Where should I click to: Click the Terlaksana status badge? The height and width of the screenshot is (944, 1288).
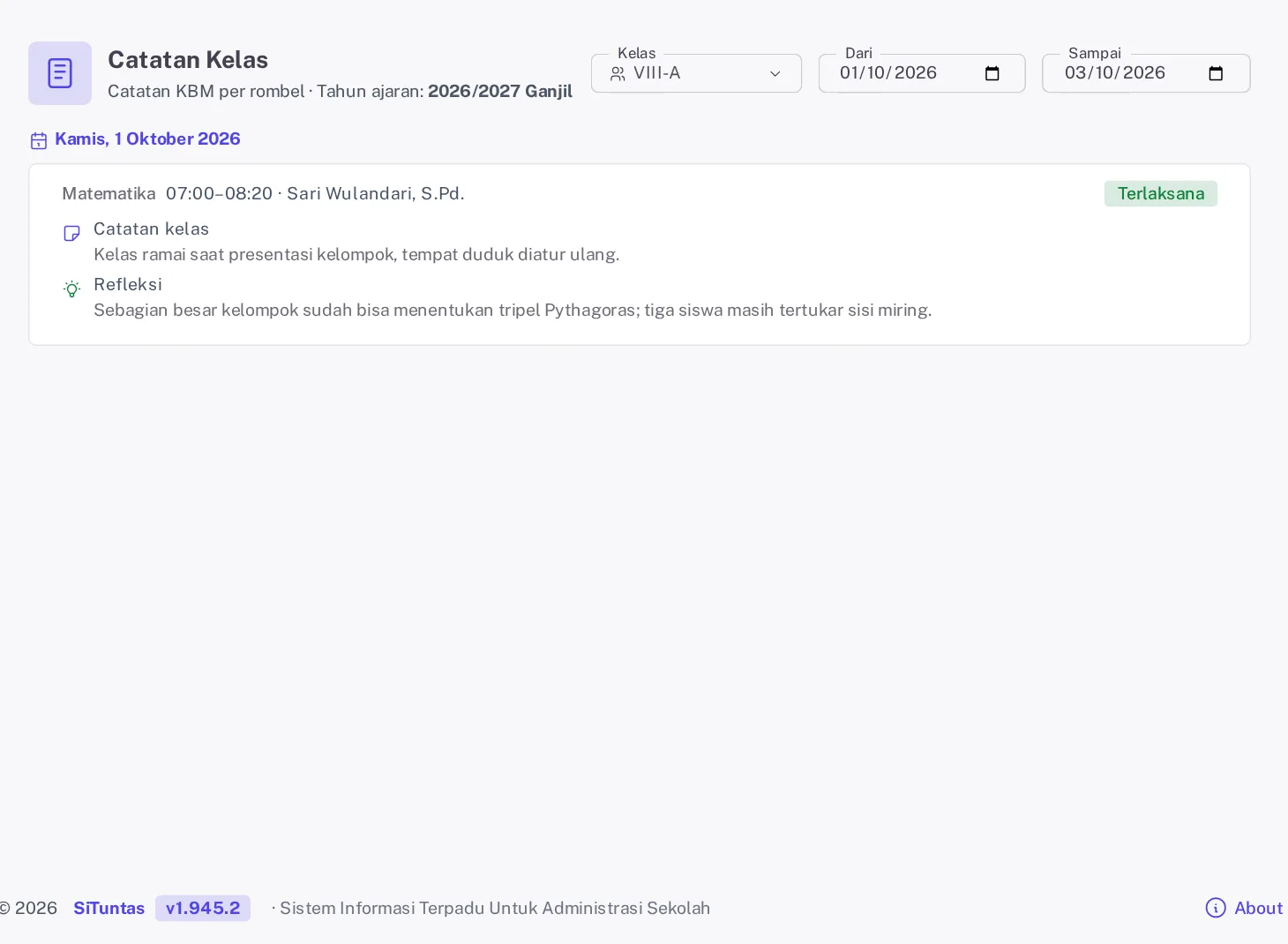click(x=1161, y=193)
